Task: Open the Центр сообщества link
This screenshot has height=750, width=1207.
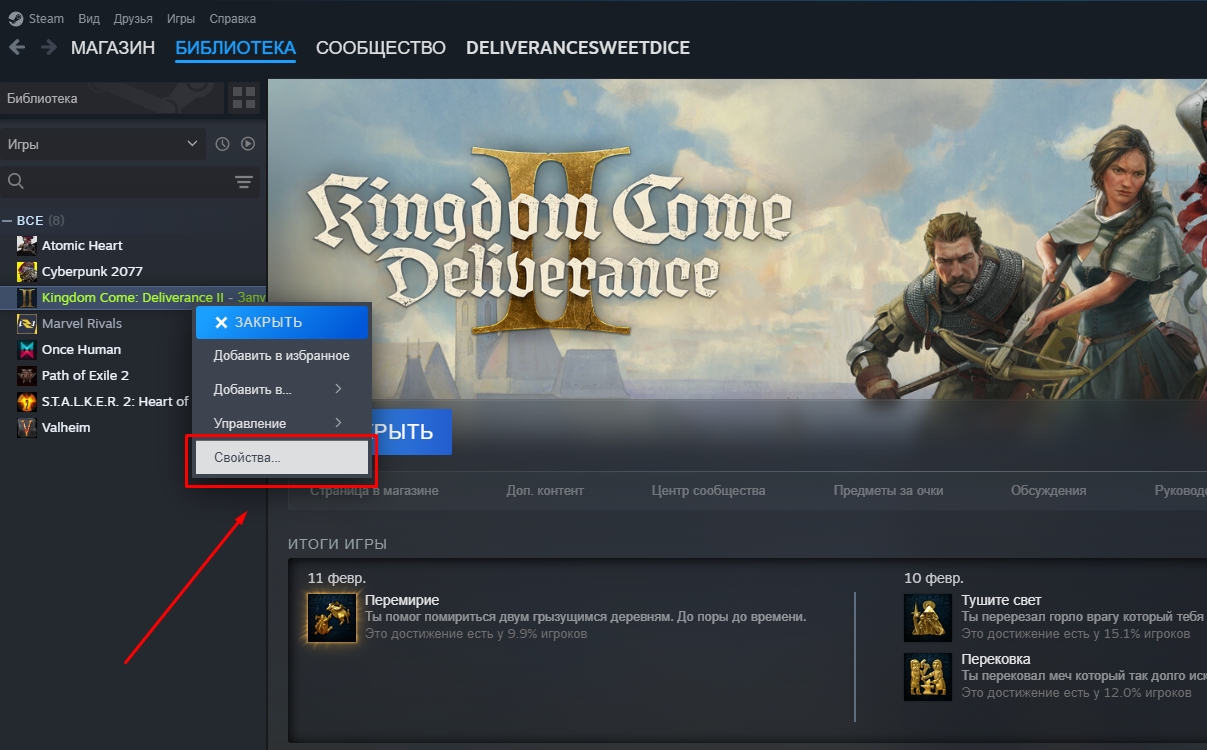Action: tap(708, 490)
